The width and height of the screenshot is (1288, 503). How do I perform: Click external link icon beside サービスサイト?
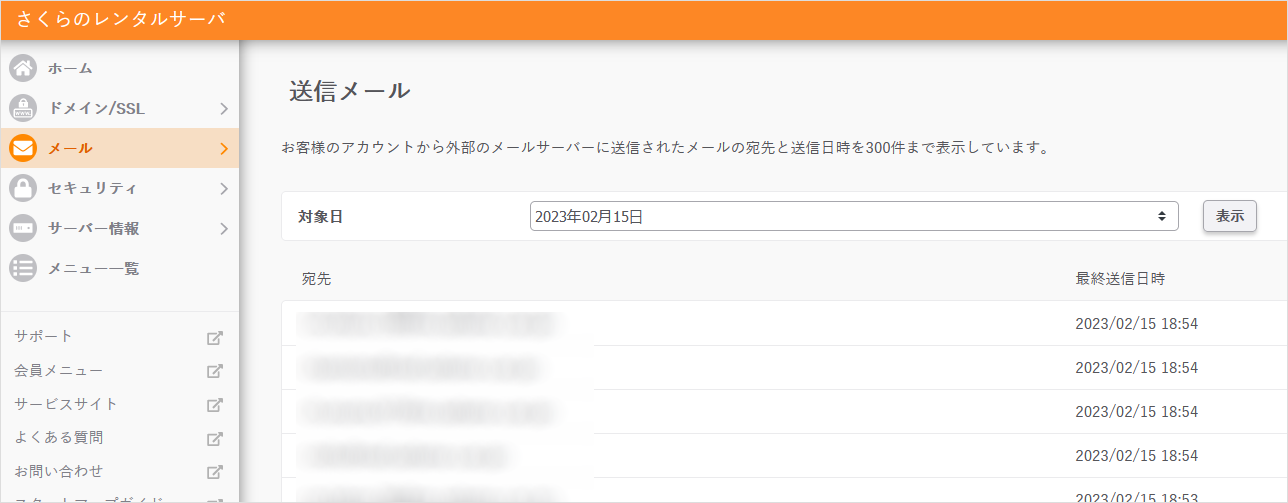click(214, 405)
